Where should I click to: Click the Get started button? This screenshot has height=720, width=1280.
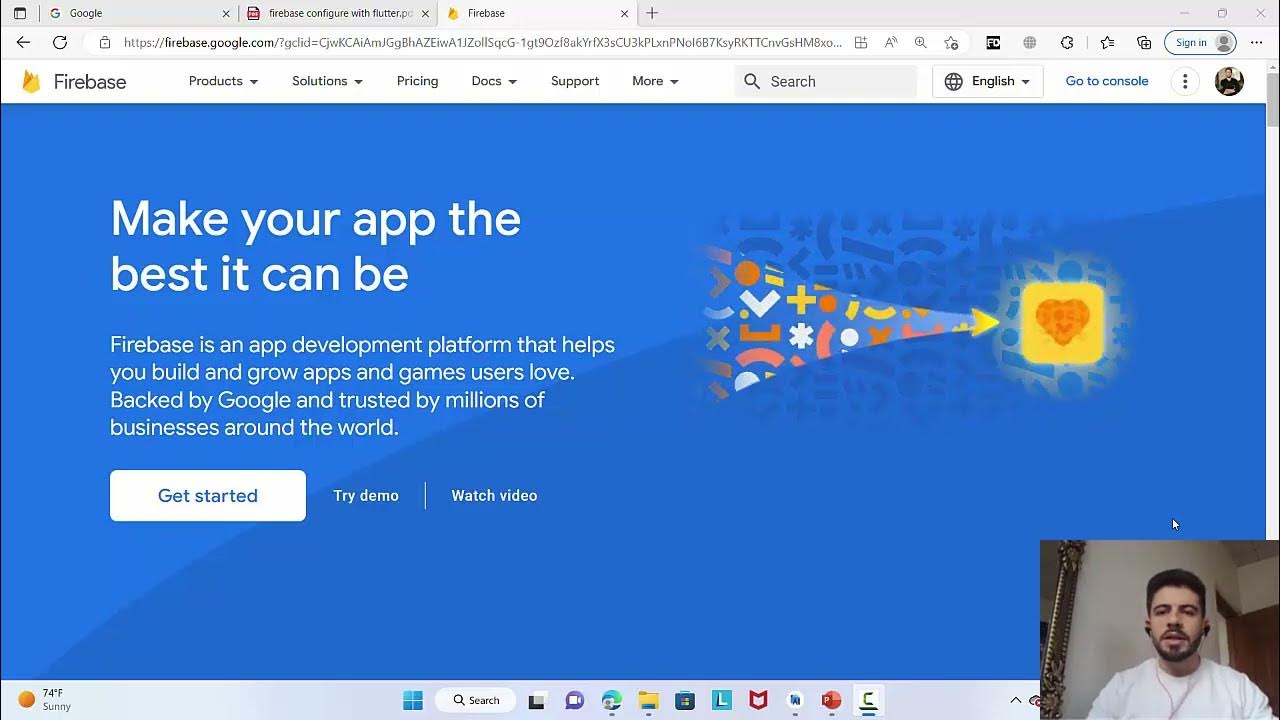coord(208,495)
